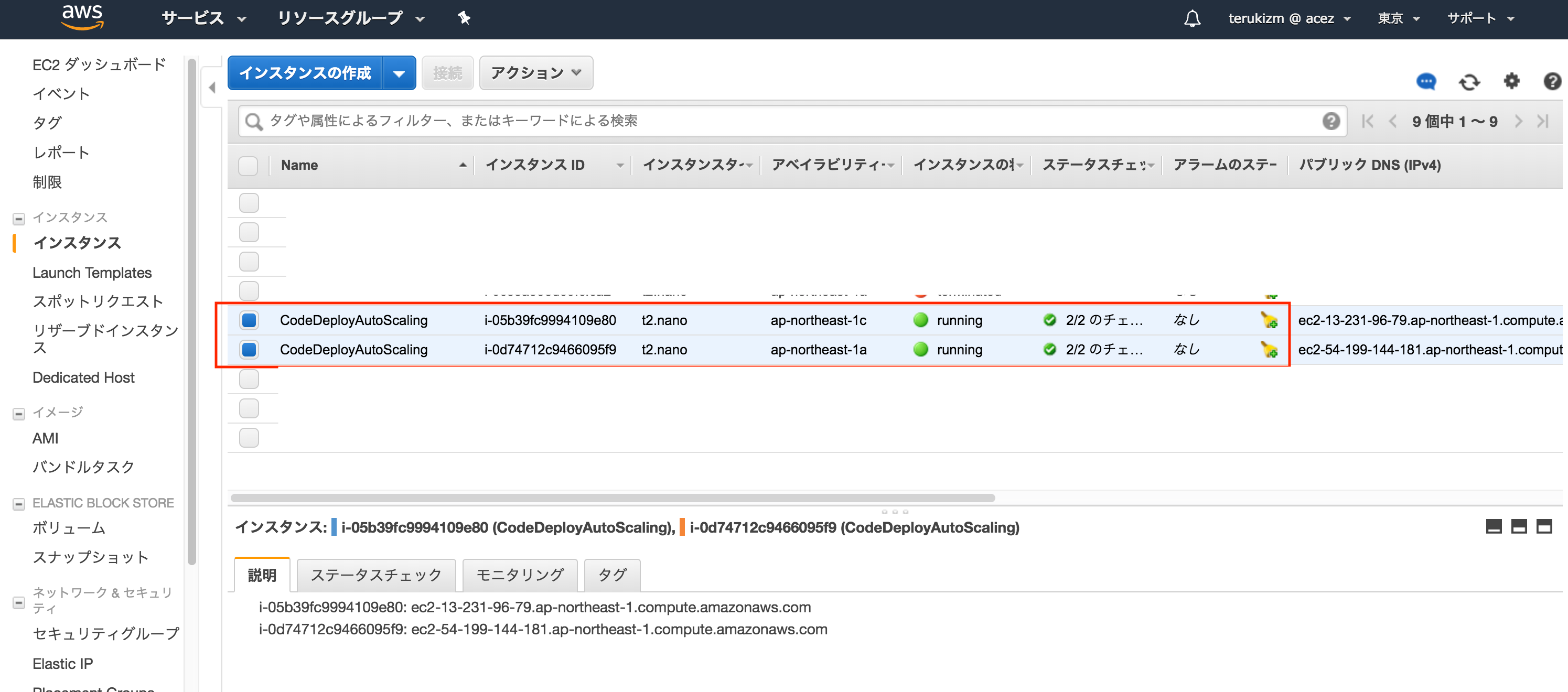Uncheck instance i-05b39fc9994109e80 checkbox
The image size is (1568, 692).
(249, 320)
